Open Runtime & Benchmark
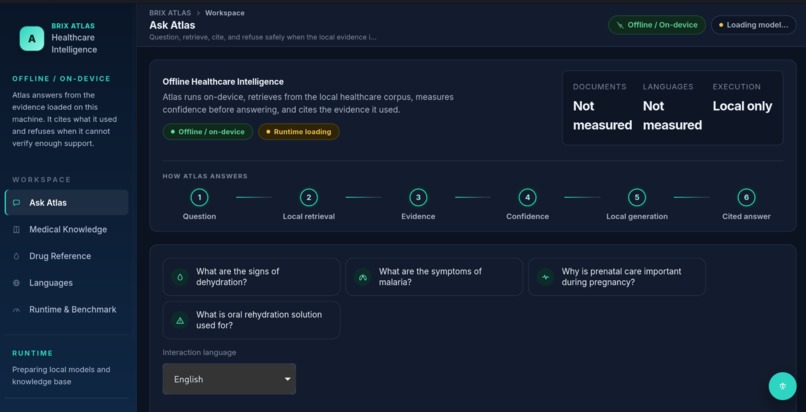This screenshot has height=412, width=806. tap(66, 310)
